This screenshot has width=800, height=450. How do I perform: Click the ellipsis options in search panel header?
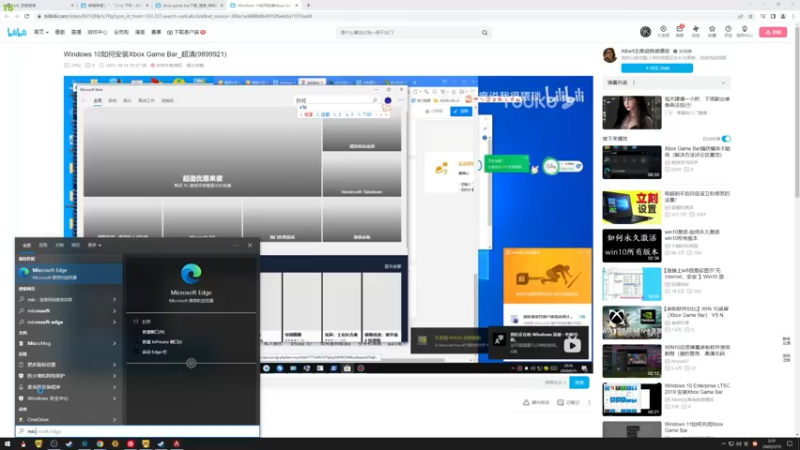click(237, 245)
